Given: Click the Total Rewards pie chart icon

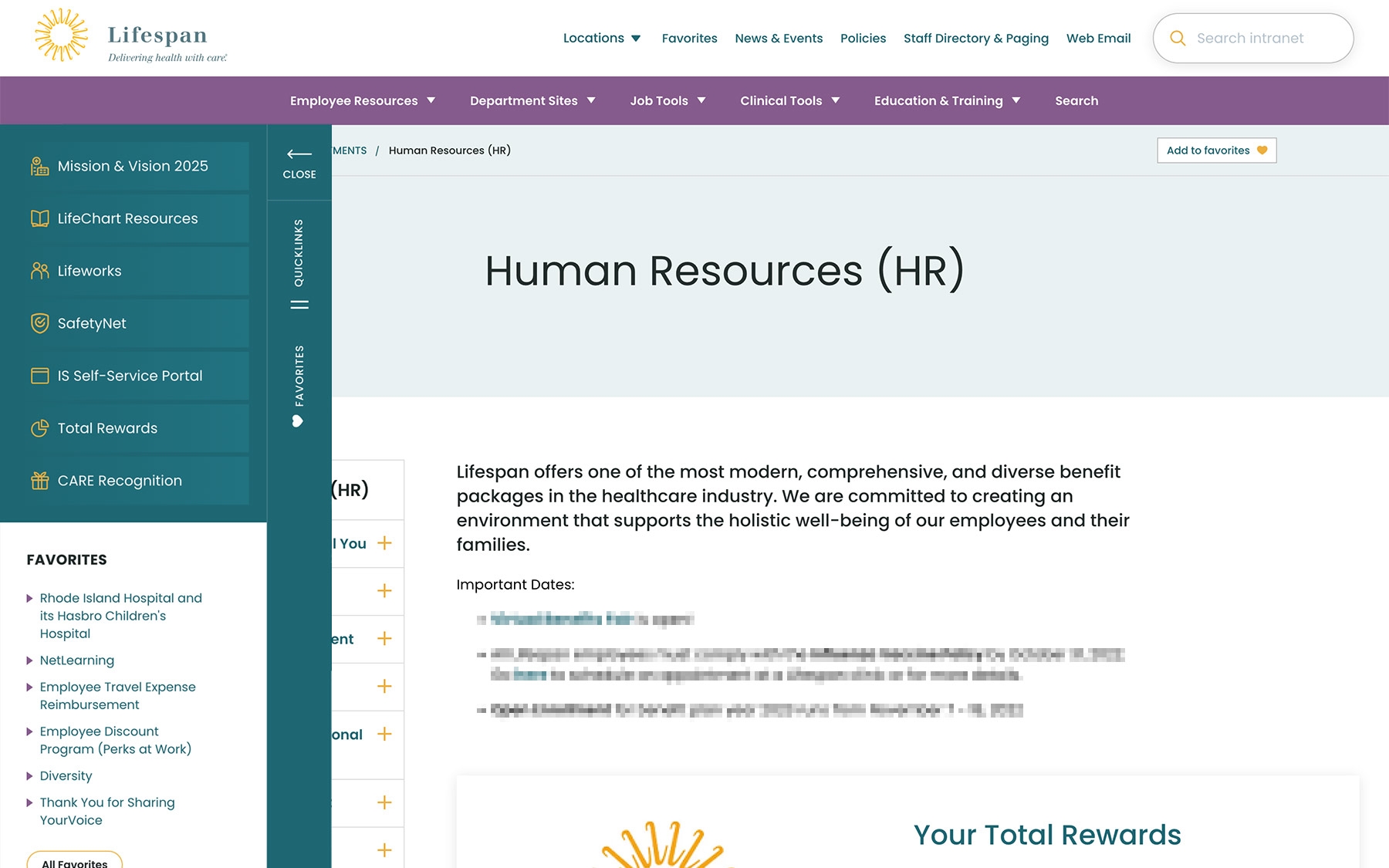Looking at the screenshot, I should (39, 428).
